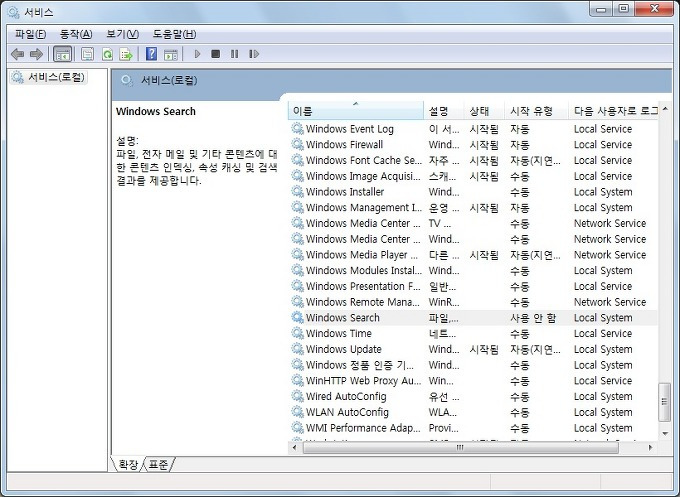Click Network Service in Windows Media Player row
The height and width of the screenshot is (497, 680).
pos(610,255)
